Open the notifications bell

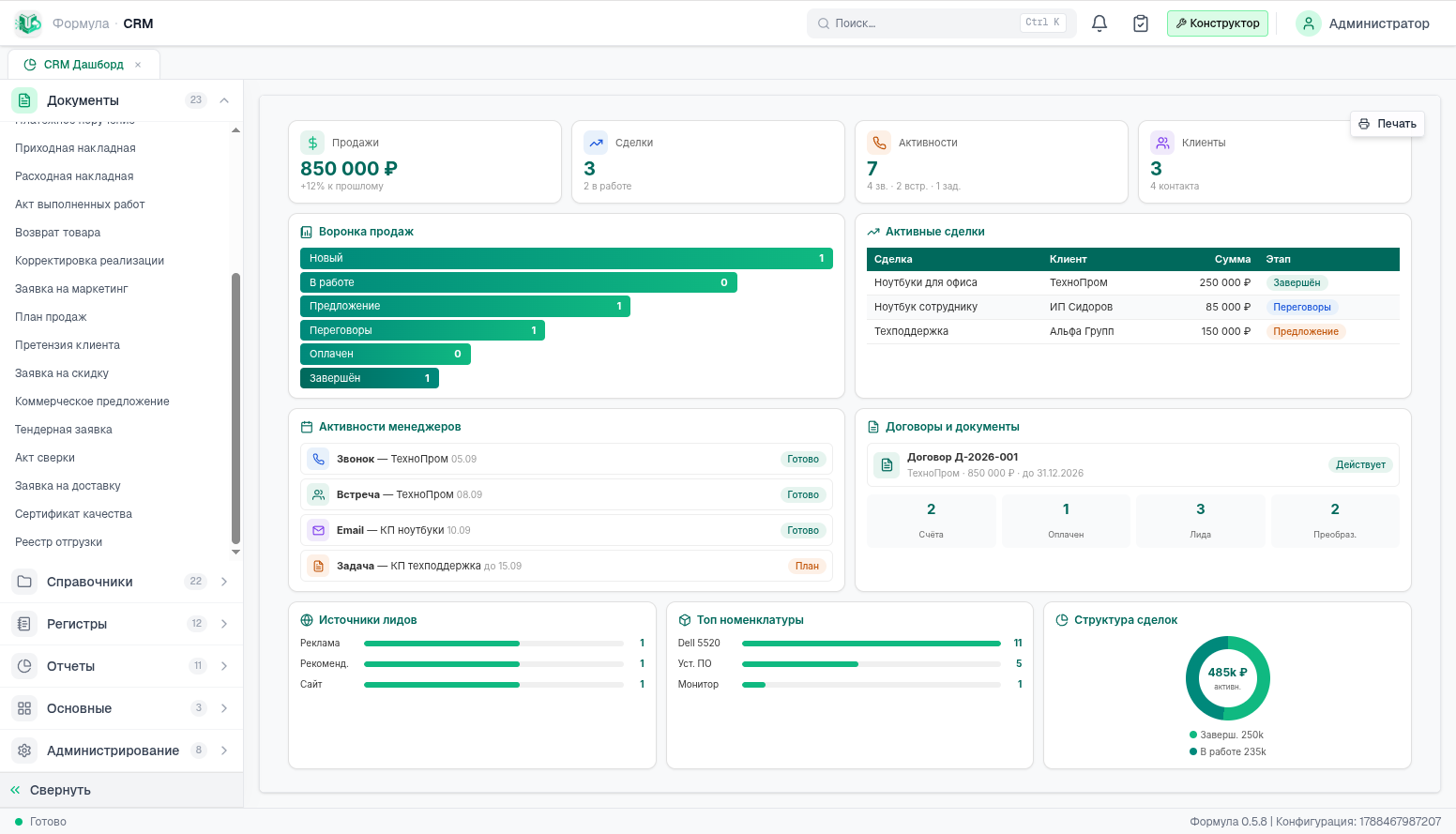(x=1100, y=23)
